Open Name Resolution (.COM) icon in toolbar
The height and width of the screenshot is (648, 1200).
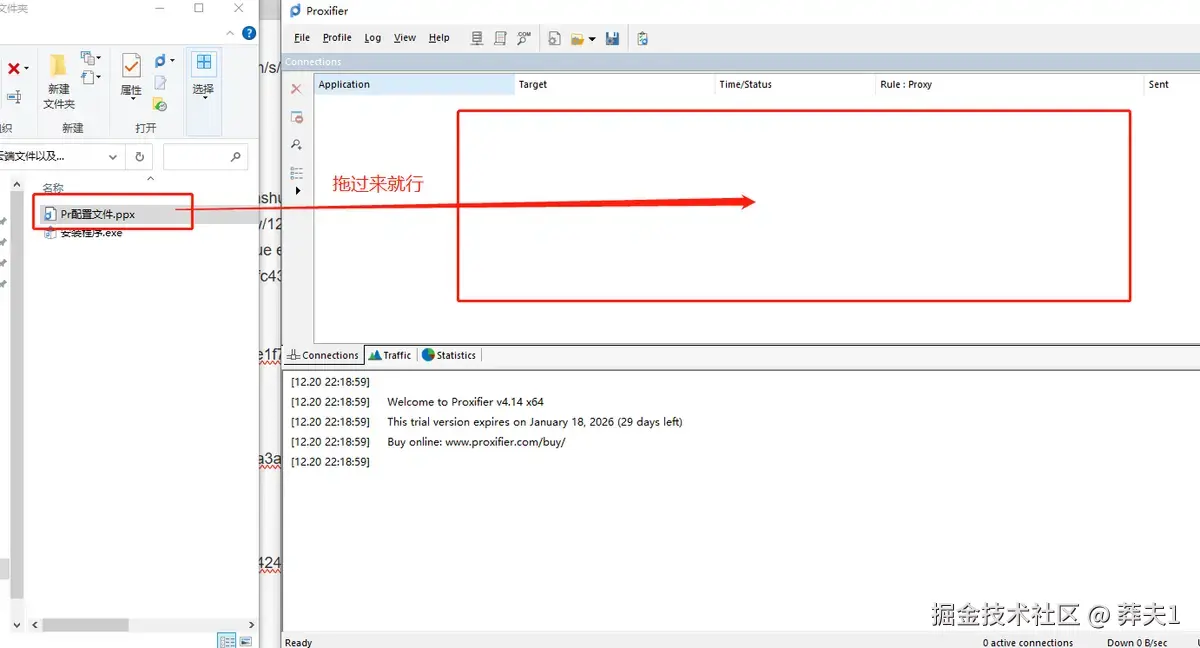(524, 39)
